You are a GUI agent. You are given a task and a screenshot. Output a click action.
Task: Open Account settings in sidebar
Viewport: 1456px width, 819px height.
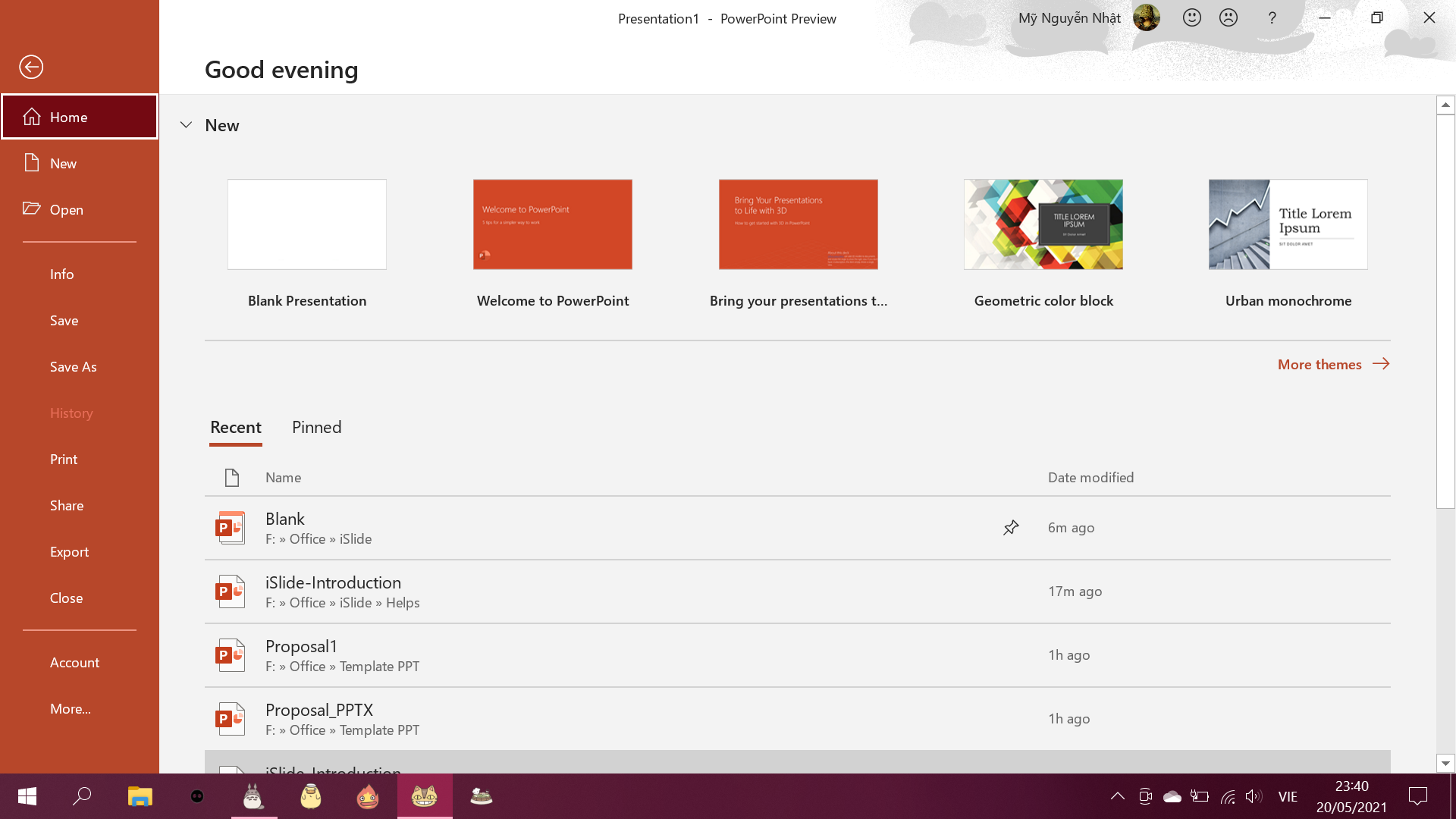[80, 662]
